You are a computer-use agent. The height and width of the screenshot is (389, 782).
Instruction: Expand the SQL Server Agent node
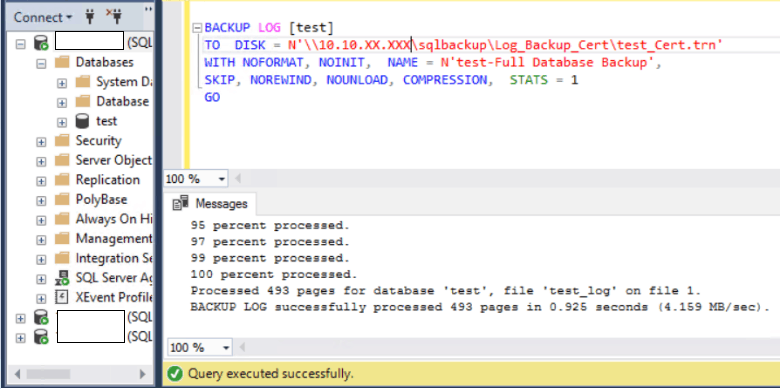pyautogui.click(x=41, y=279)
